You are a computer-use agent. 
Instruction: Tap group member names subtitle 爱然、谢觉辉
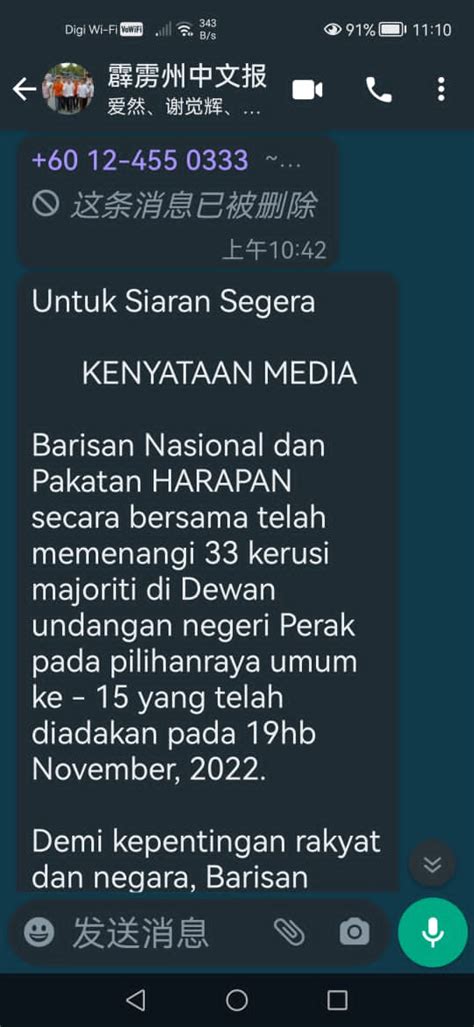point(183,108)
